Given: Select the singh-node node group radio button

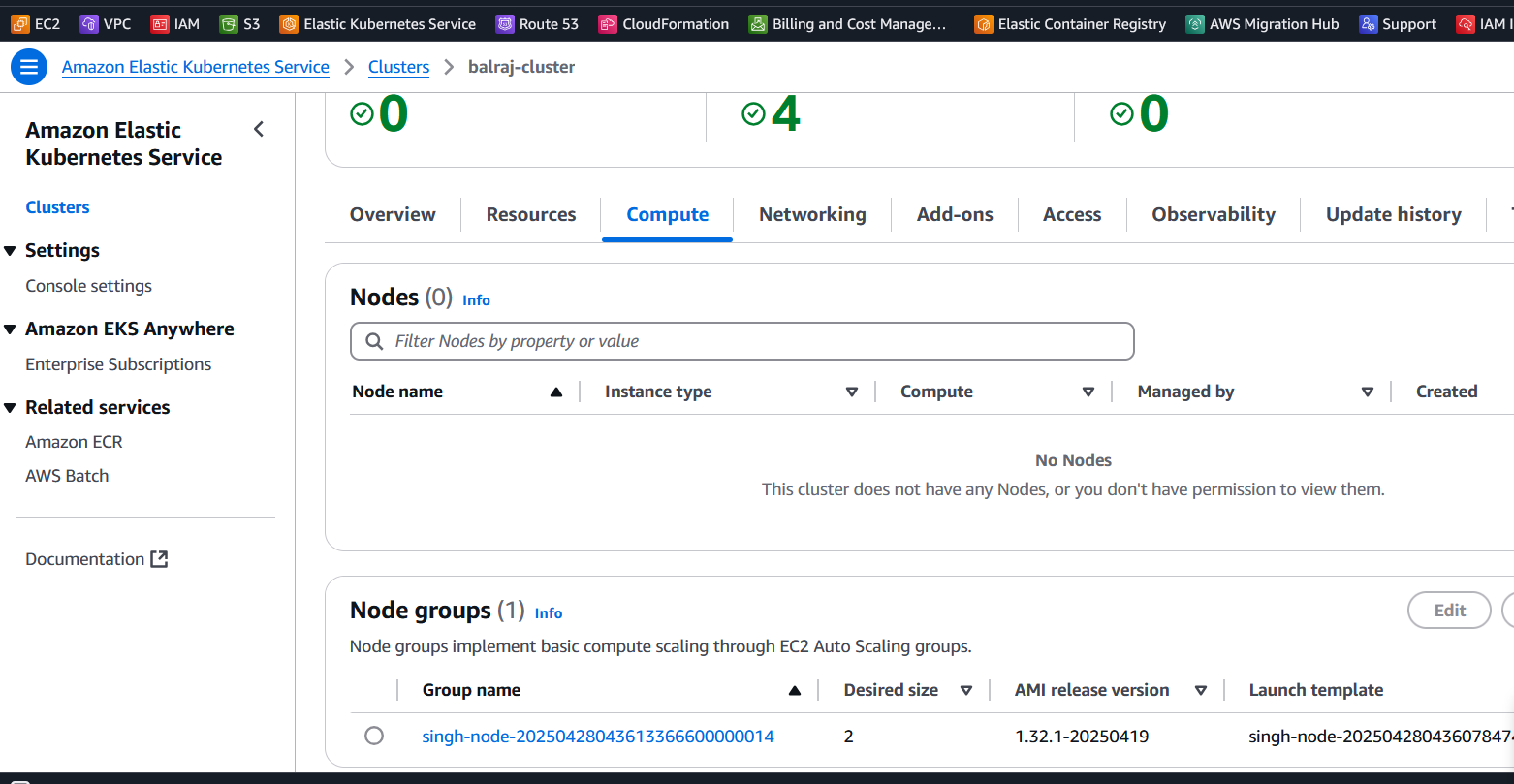Looking at the screenshot, I should [x=374, y=736].
